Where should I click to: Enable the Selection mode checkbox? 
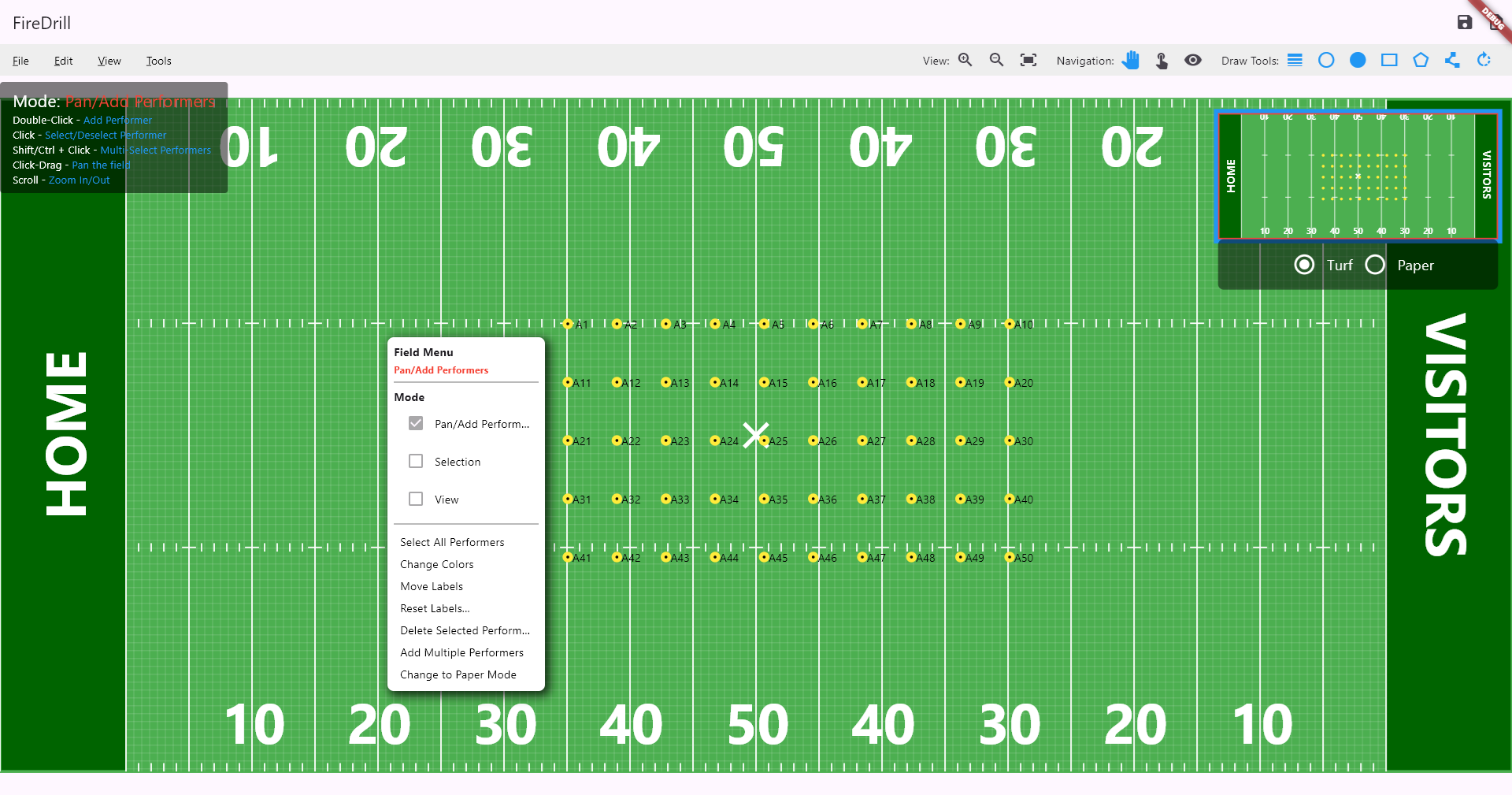point(416,461)
